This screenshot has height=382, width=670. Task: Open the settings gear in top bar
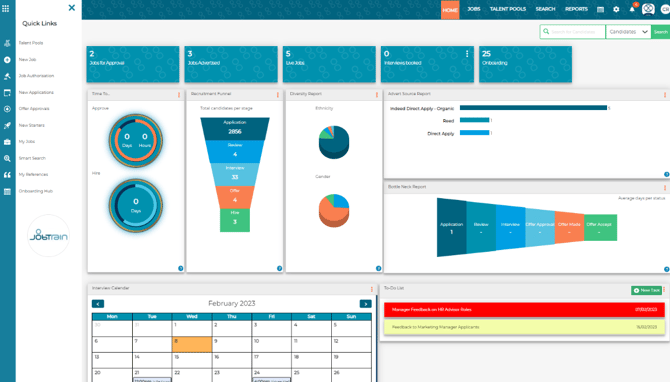pyautogui.click(x=616, y=9)
